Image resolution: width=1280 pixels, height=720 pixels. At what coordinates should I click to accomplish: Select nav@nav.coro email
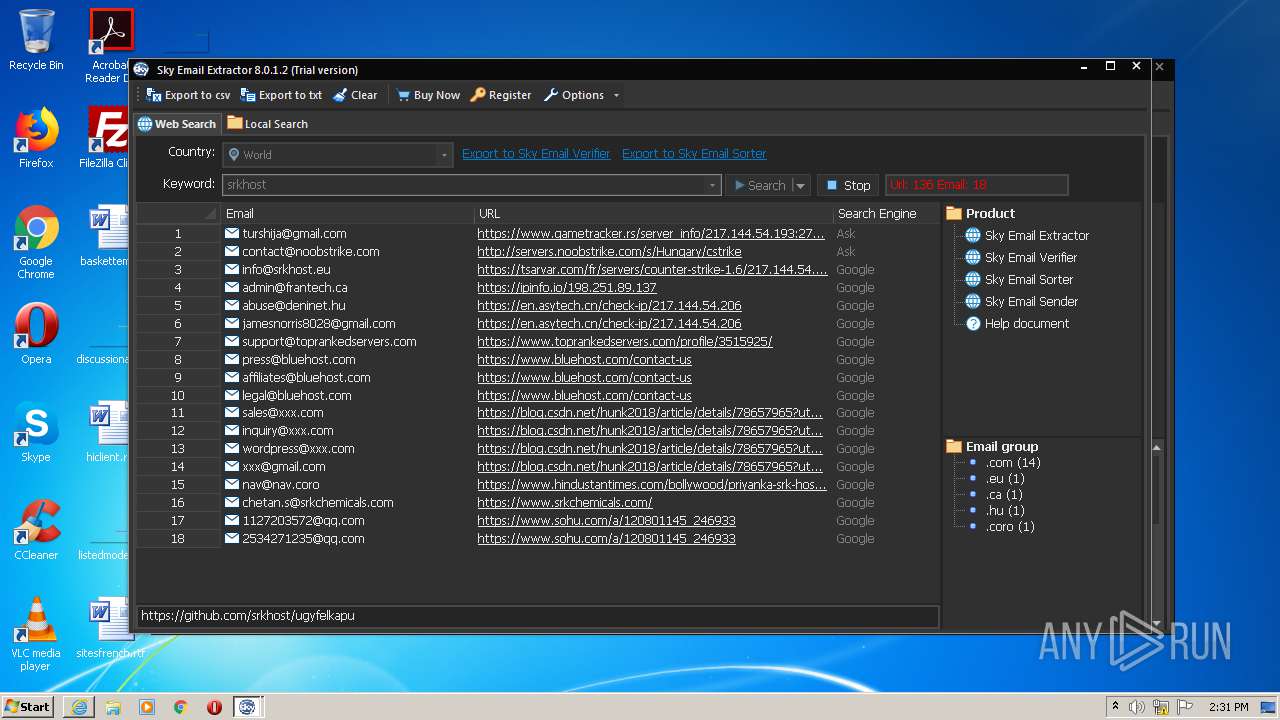pyautogui.click(x=281, y=485)
